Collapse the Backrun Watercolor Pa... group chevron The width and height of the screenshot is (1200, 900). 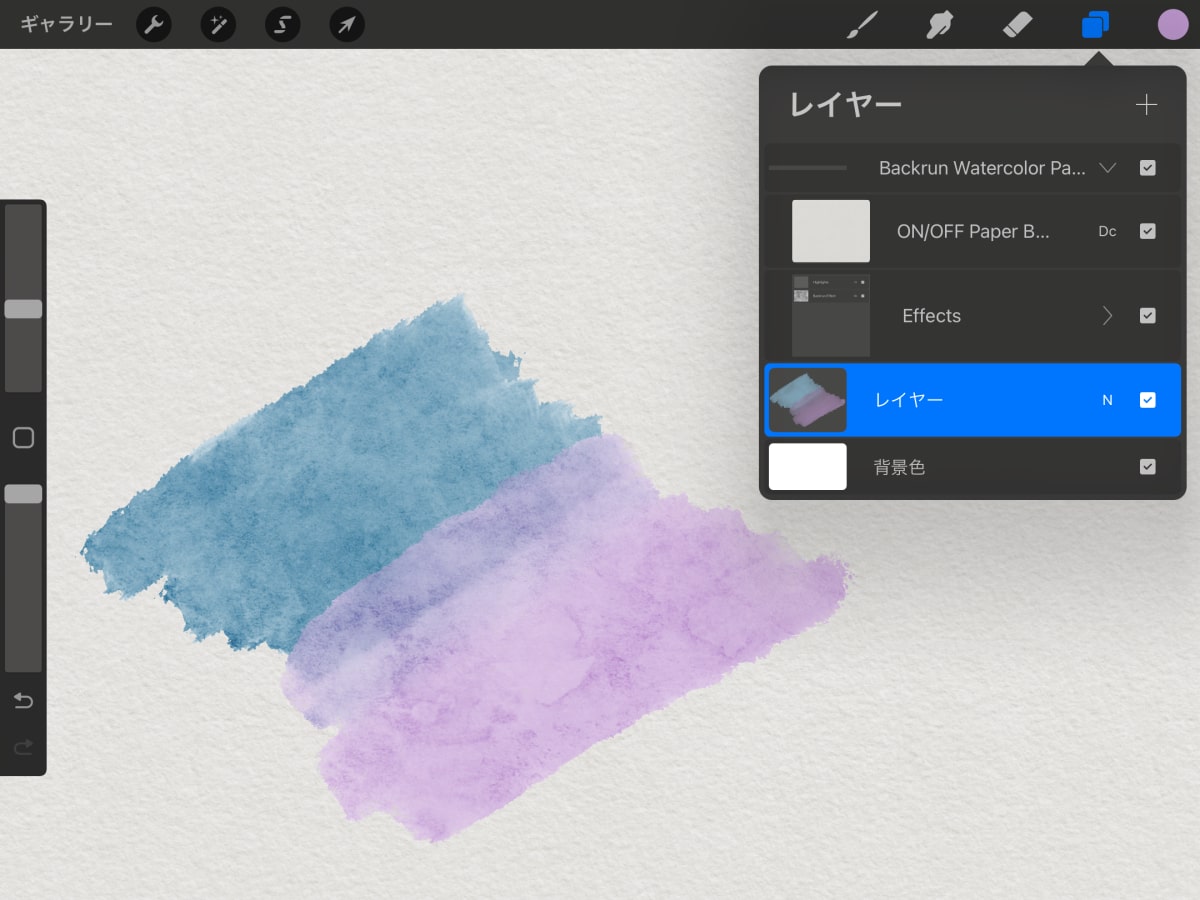[1107, 168]
